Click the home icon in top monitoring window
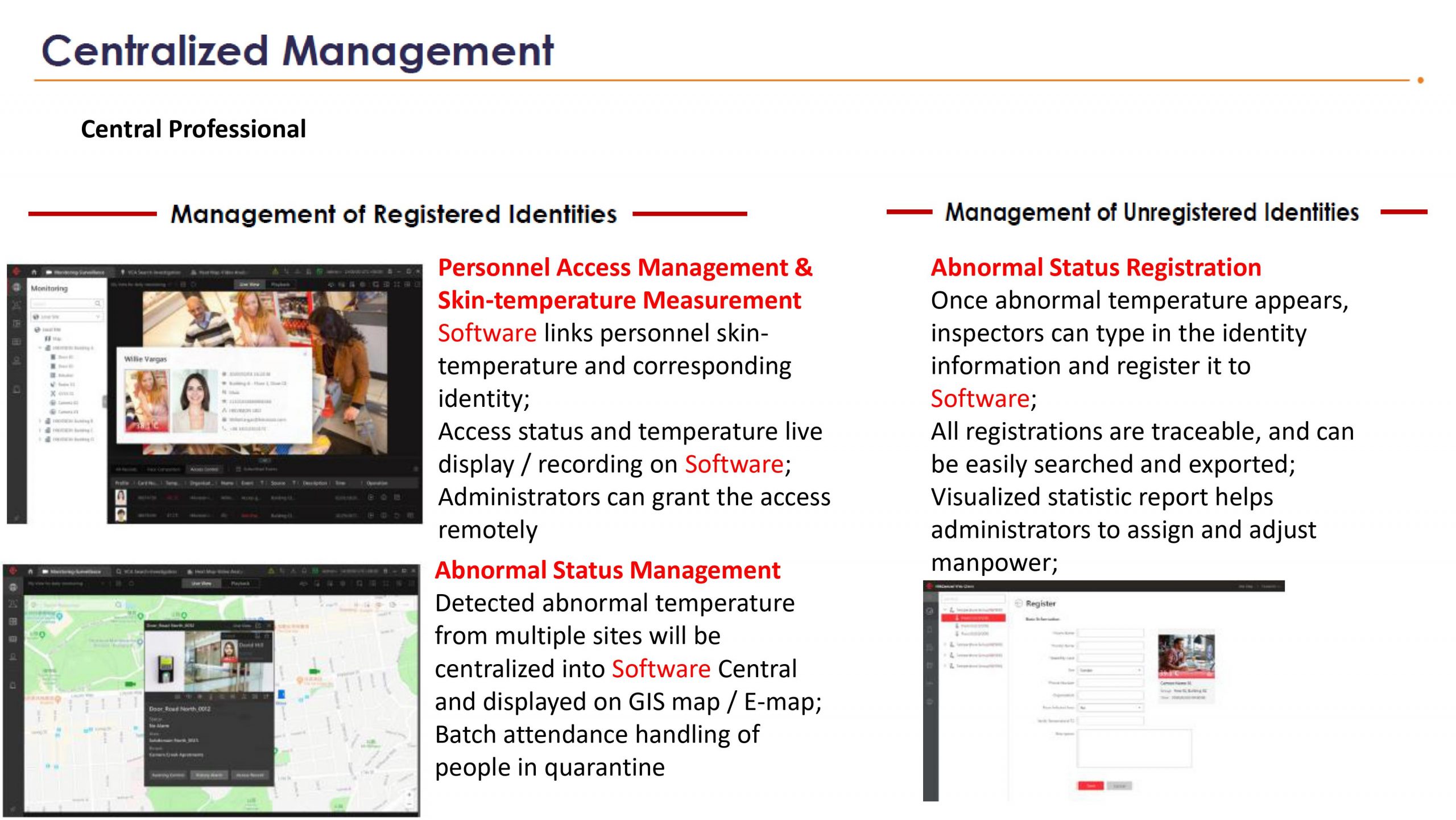The height and width of the screenshot is (820, 1456). [34, 272]
